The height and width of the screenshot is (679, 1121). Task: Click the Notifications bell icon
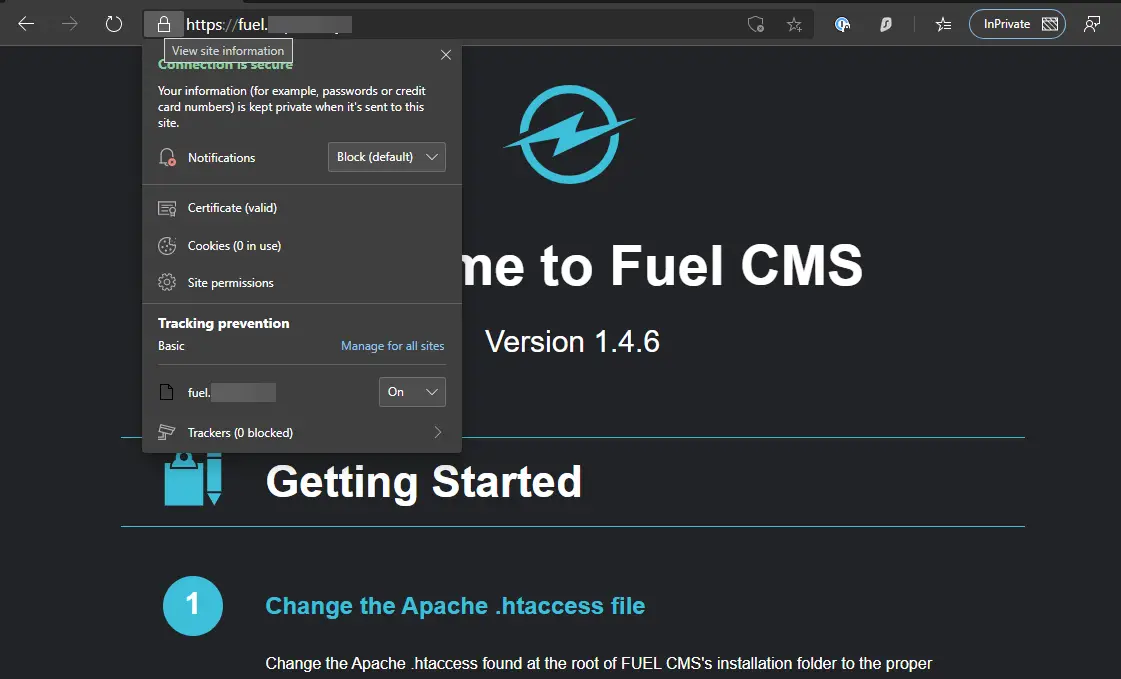(x=167, y=157)
